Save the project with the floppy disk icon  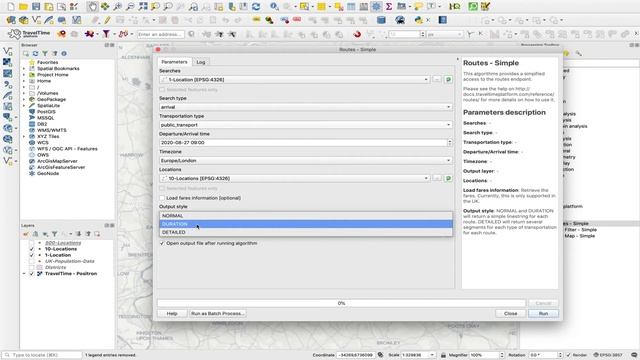(36, 7)
